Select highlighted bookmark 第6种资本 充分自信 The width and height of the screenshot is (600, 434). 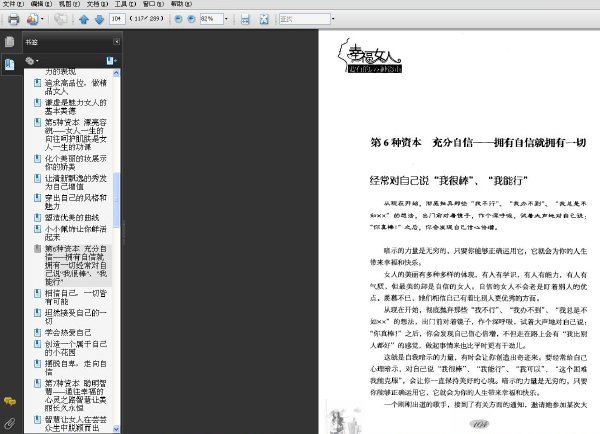coord(76,265)
